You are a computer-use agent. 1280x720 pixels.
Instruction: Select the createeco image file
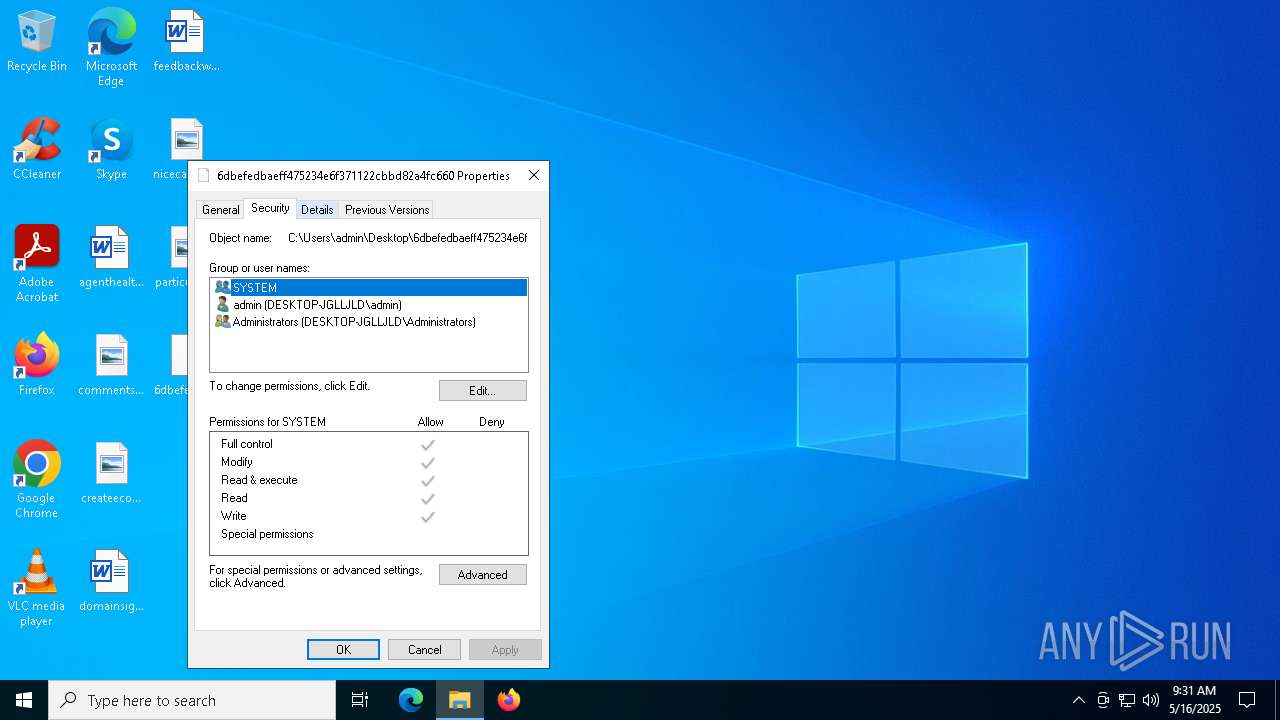111,474
